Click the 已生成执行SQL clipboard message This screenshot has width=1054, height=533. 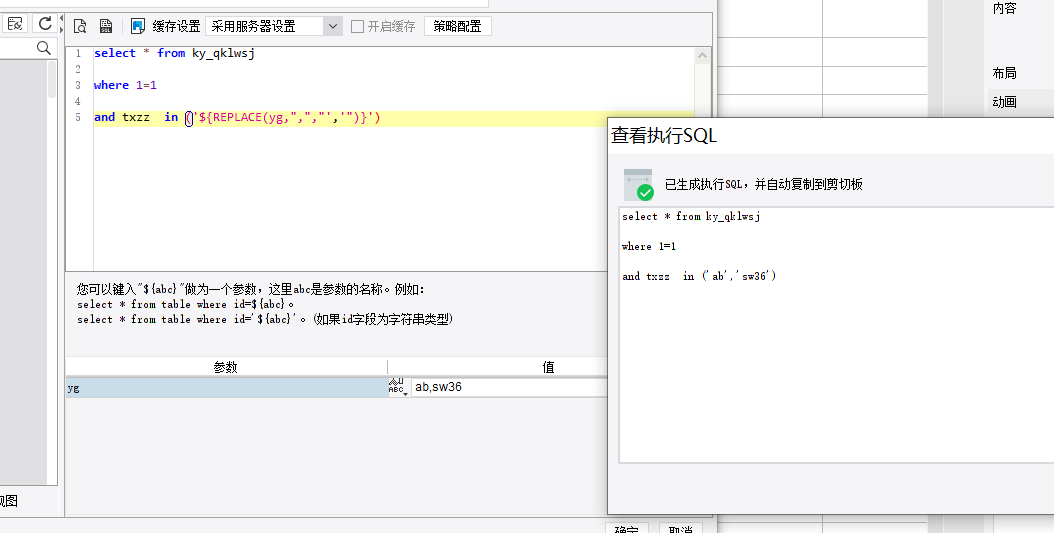pyautogui.click(x=764, y=185)
